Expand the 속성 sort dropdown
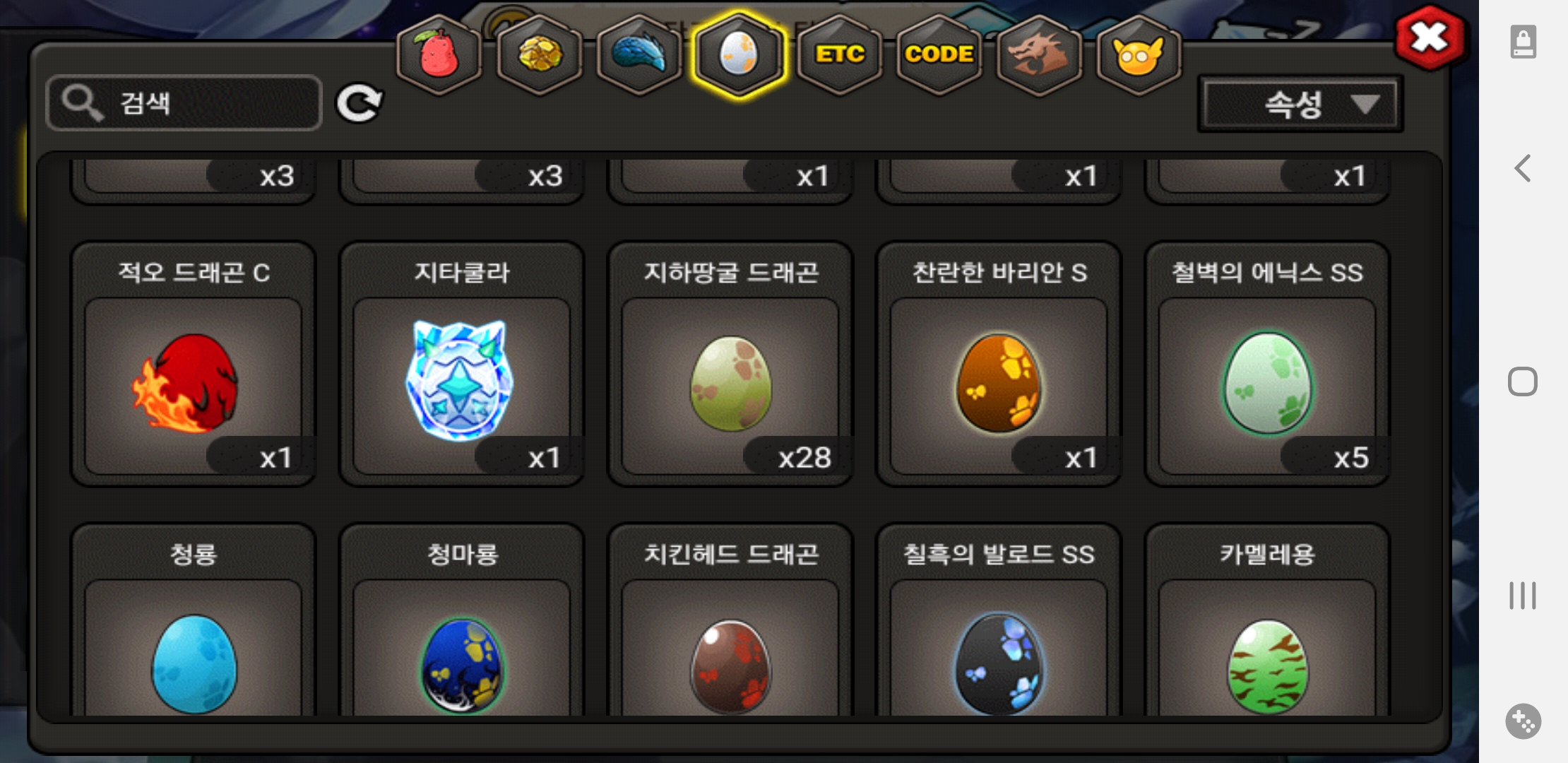Image resolution: width=1568 pixels, height=763 pixels. click(1300, 104)
